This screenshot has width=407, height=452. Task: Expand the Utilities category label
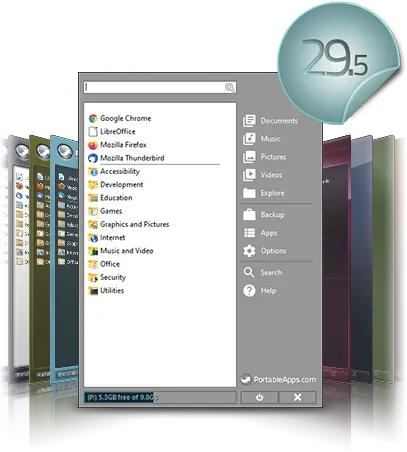pyautogui.click(x=112, y=291)
